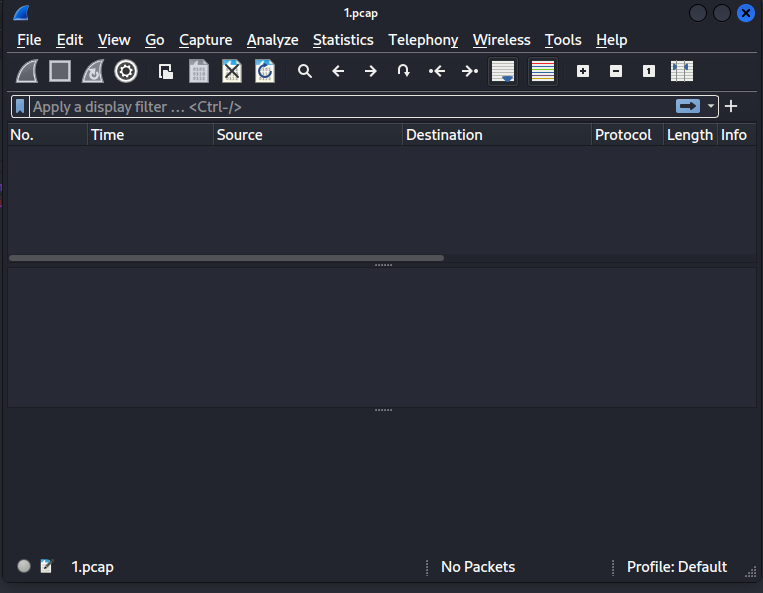Restart the current capture
This screenshot has width=763, height=593.
click(x=93, y=71)
